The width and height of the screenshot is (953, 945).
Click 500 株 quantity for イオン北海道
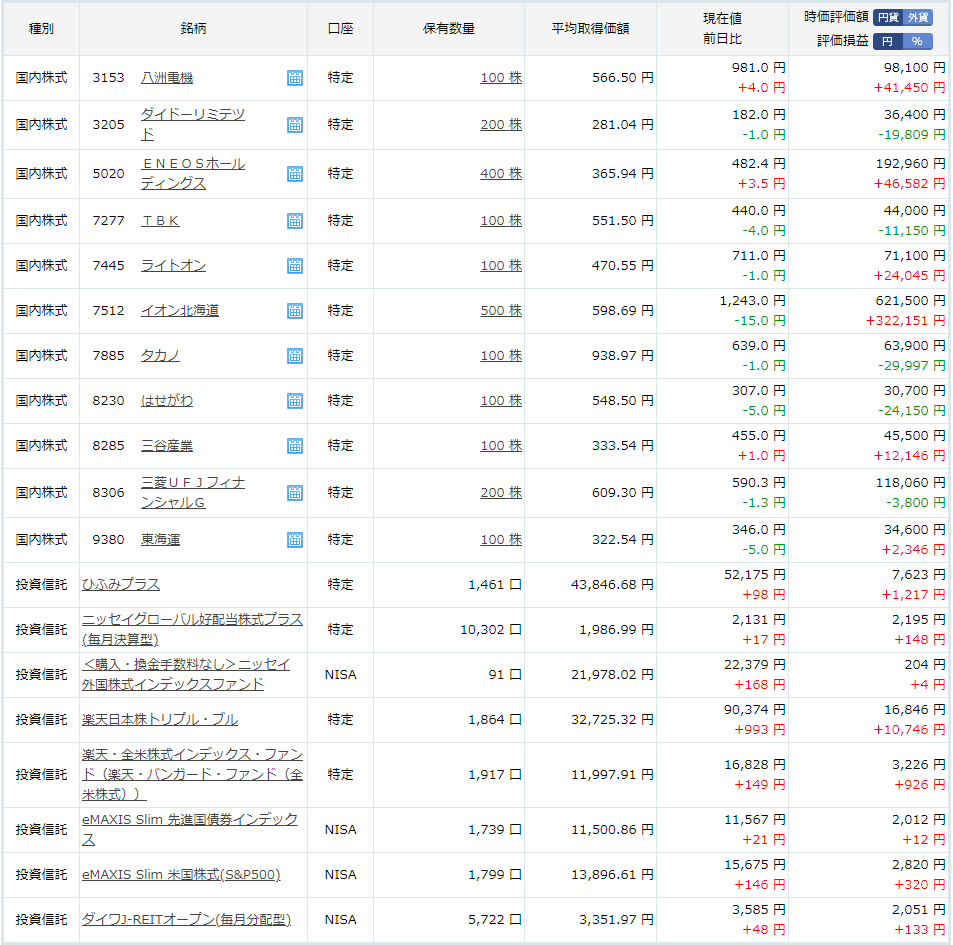tap(501, 311)
